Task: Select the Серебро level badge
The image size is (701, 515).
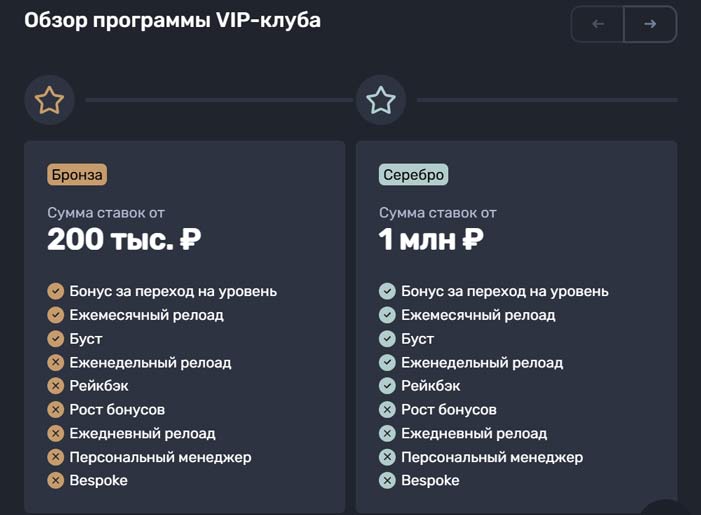Action: pos(413,175)
